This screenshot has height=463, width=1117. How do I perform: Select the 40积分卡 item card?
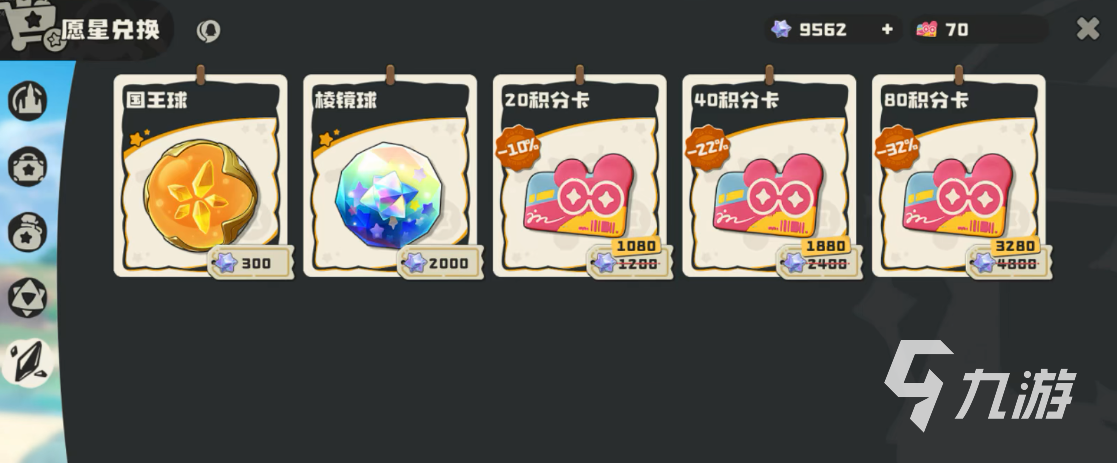pyautogui.click(x=769, y=175)
